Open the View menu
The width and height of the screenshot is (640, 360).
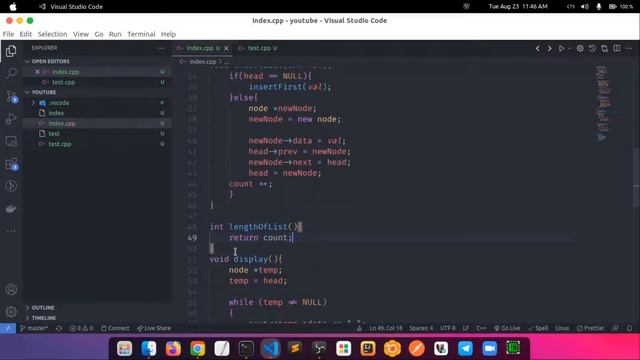[81, 34]
